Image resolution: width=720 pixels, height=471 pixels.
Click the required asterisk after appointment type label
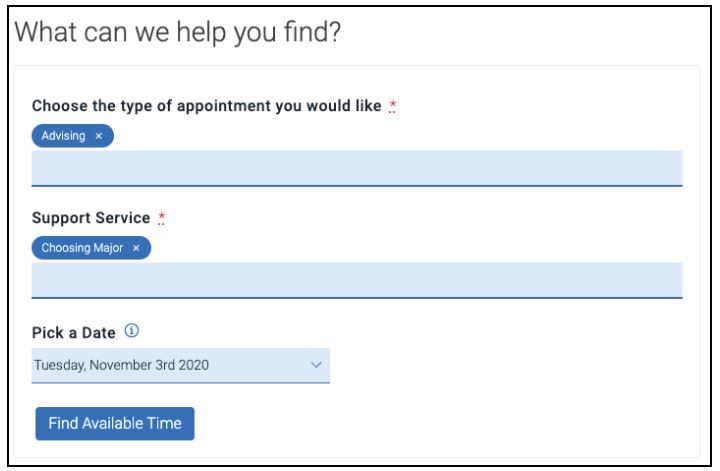click(x=394, y=106)
